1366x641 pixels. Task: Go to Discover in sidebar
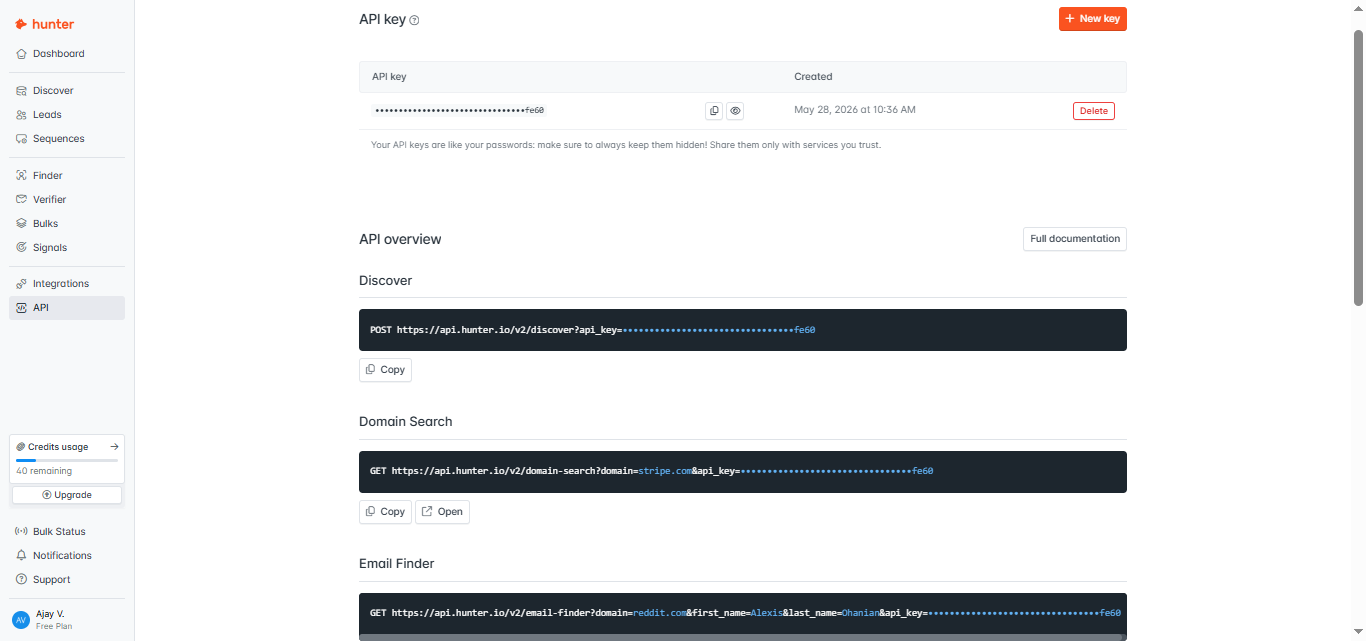click(x=67, y=91)
